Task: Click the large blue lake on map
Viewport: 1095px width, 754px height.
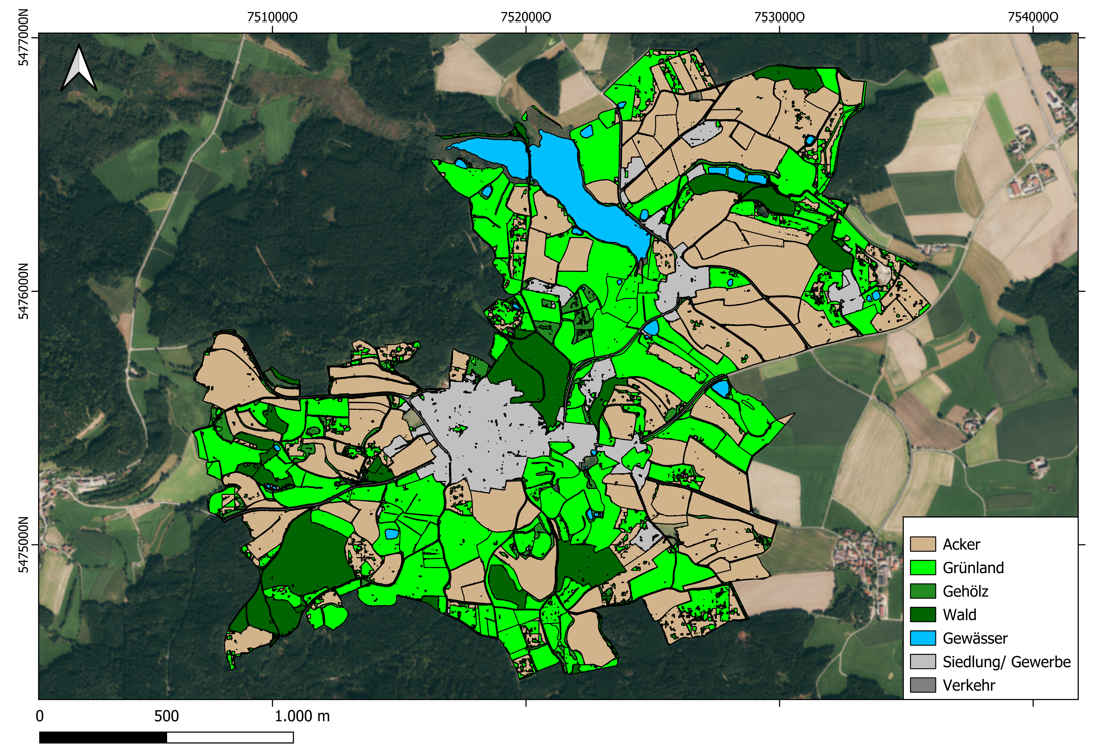Action: pos(583,190)
